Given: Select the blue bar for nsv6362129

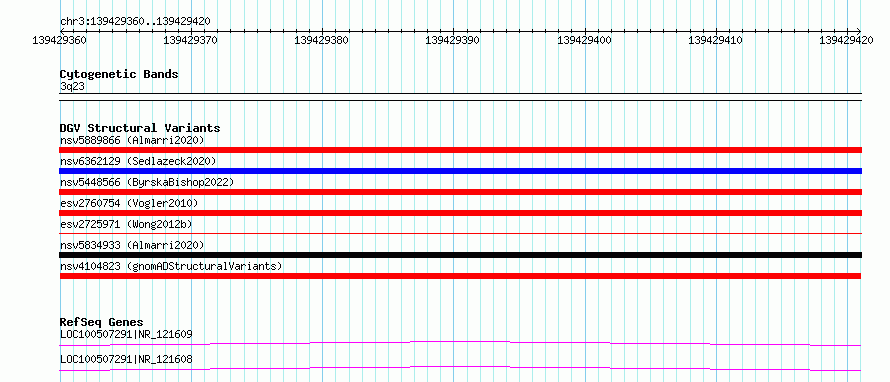Looking at the screenshot, I should (460, 171).
